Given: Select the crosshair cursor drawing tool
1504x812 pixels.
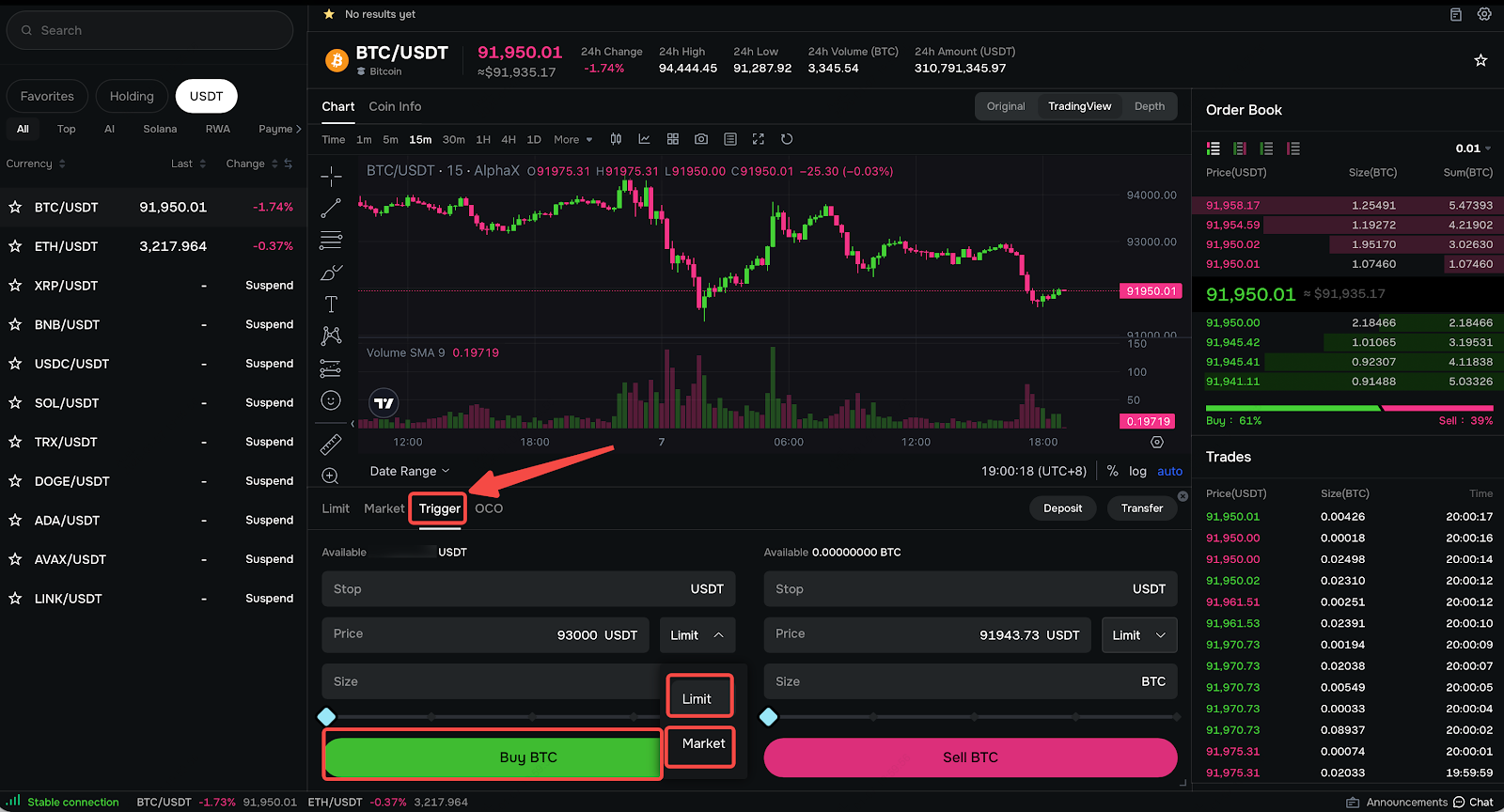Looking at the screenshot, I should pos(331,176).
